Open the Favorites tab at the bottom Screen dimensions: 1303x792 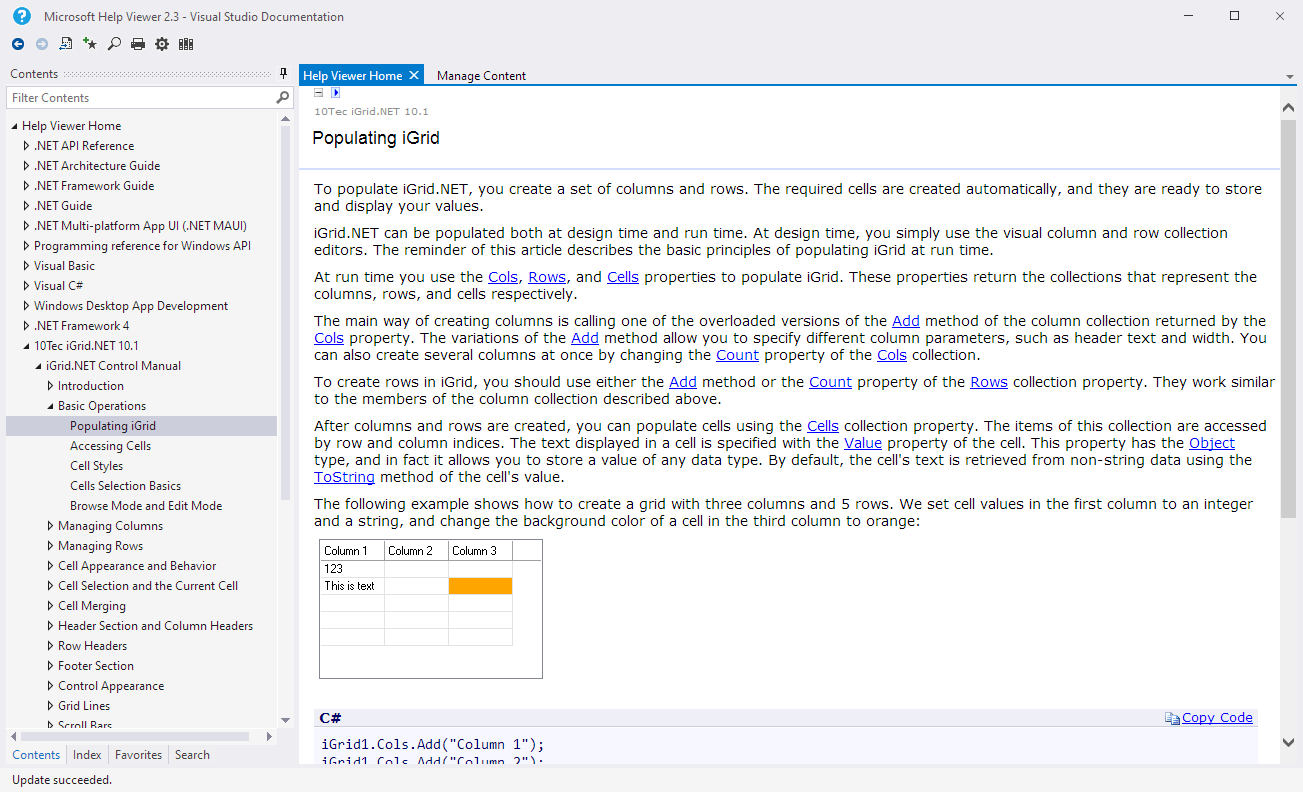(x=138, y=755)
